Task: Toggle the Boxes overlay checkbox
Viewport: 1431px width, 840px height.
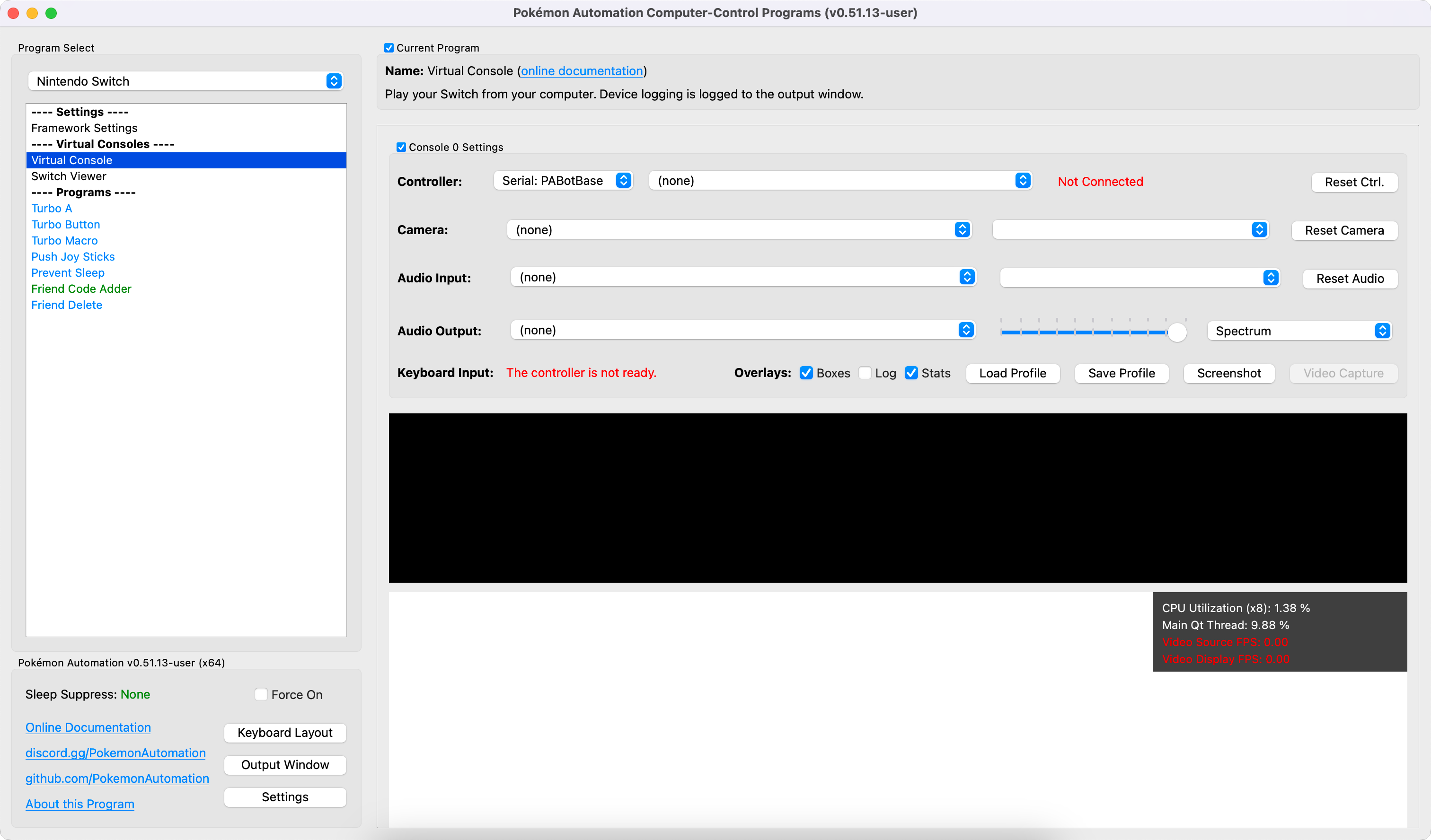Action: tap(806, 373)
